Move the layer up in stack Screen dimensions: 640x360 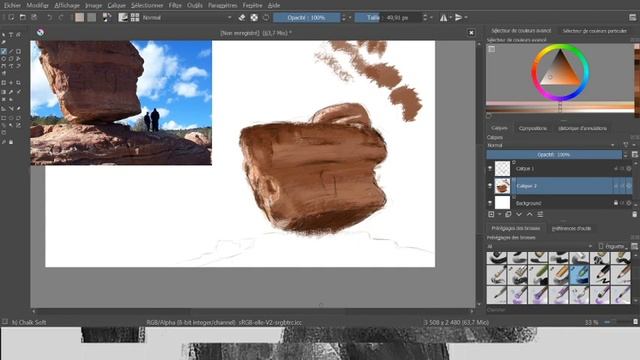click(529, 214)
